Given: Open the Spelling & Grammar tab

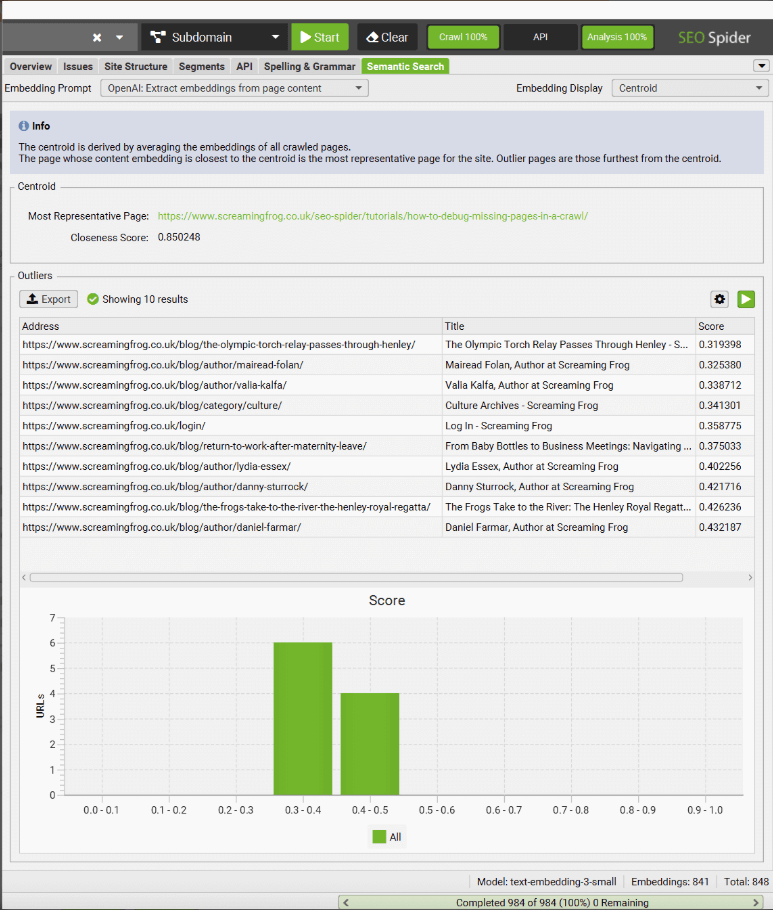Looking at the screenshot, I should 309,66.
